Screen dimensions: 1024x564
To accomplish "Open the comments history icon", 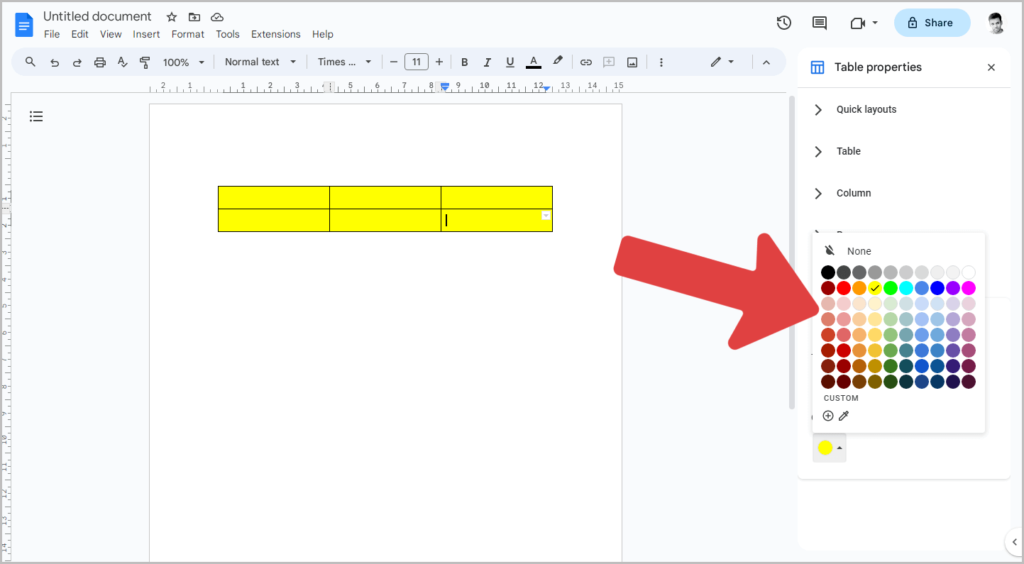I will (819, 23).
